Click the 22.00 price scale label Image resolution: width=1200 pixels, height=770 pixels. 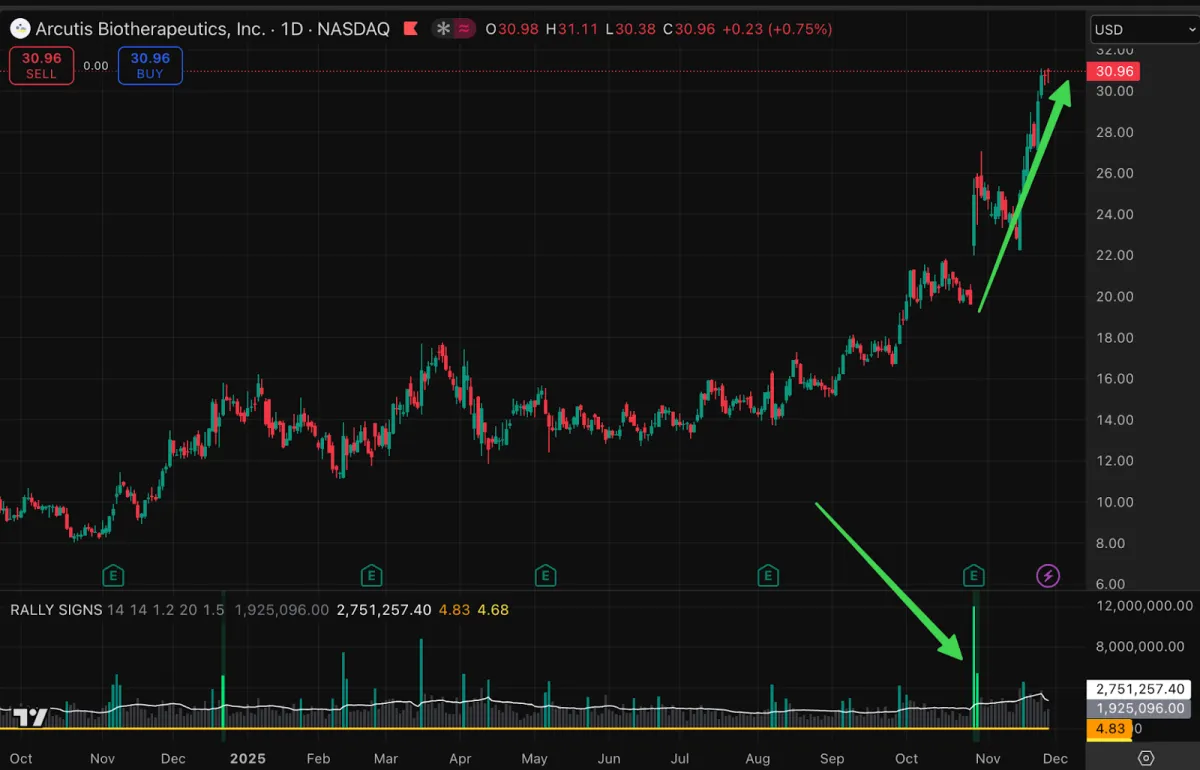coord(1115,255)
